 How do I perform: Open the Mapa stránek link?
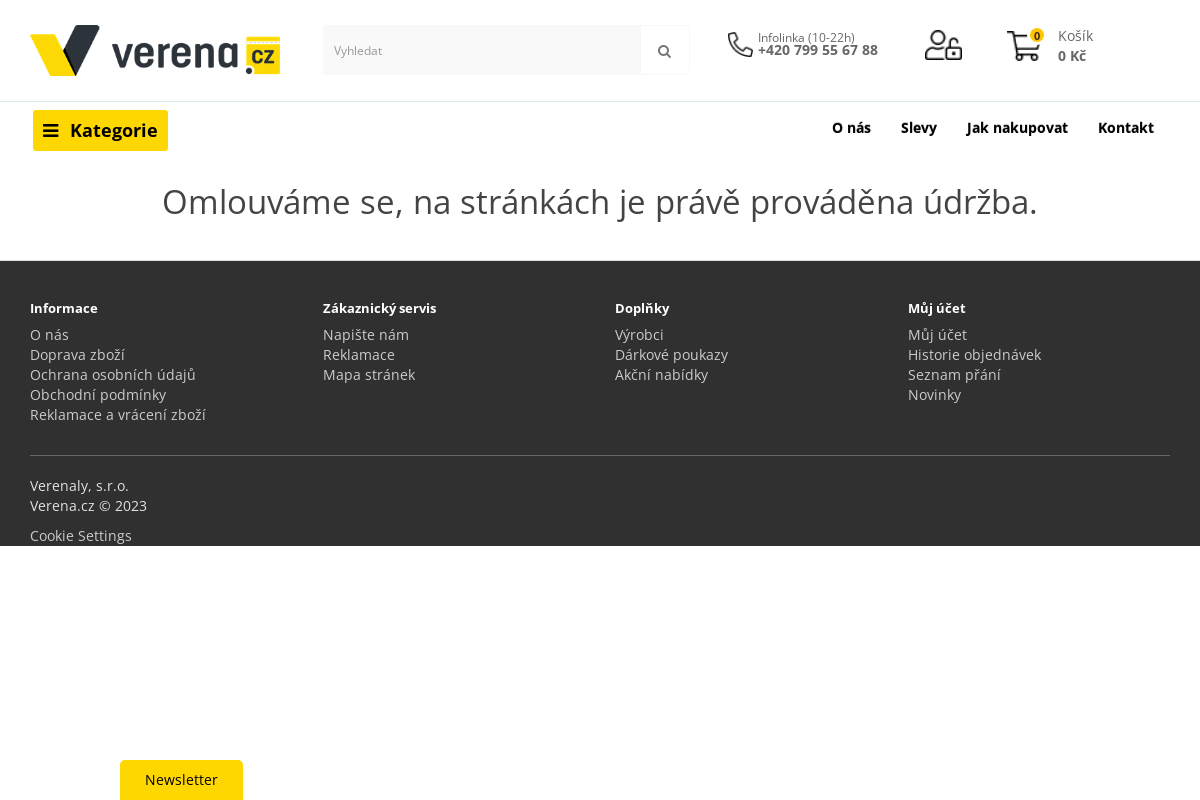coord(368,375)
